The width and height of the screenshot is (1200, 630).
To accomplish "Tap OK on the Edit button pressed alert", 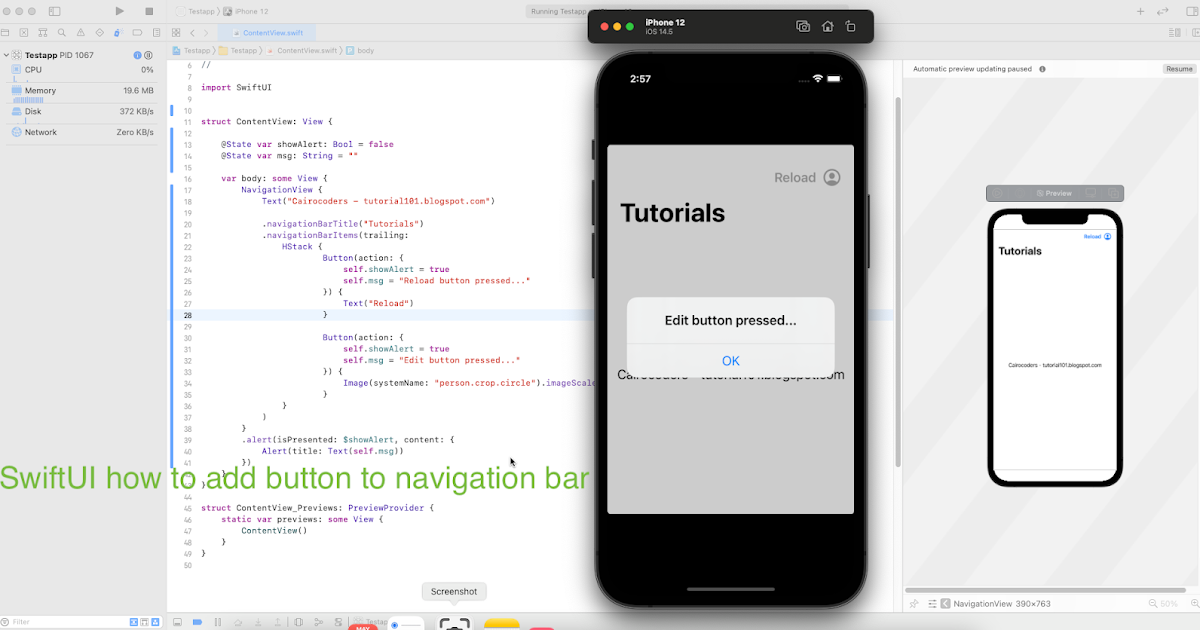I will coord(730,360).
